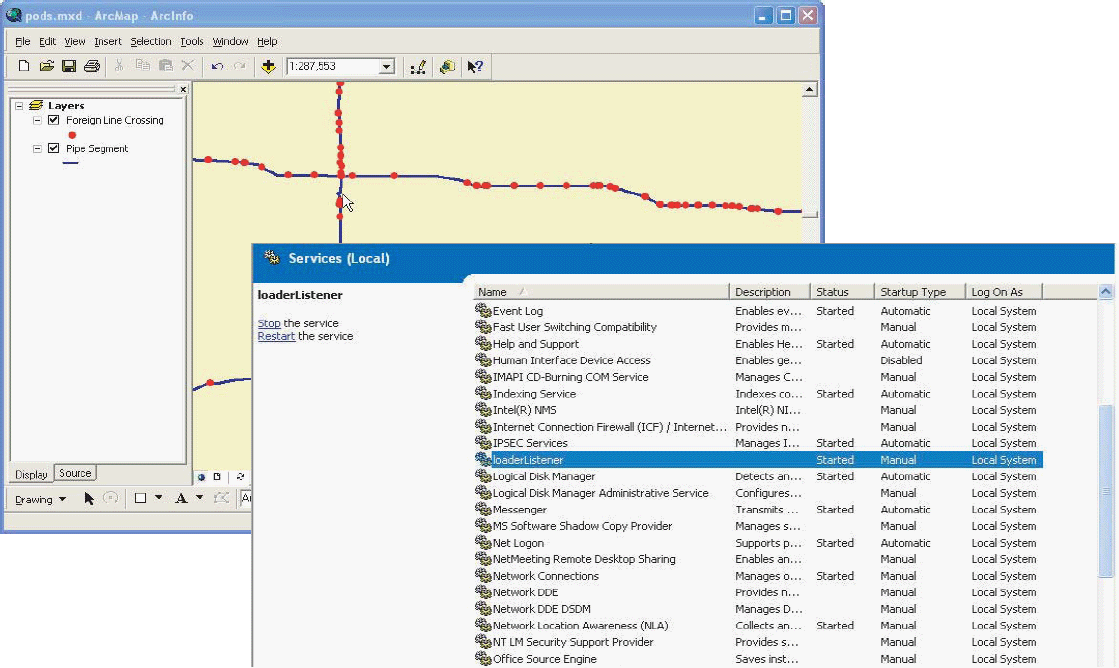Save the map with the floppy disk icon
1119x668 pixels.
pos(69,66)
